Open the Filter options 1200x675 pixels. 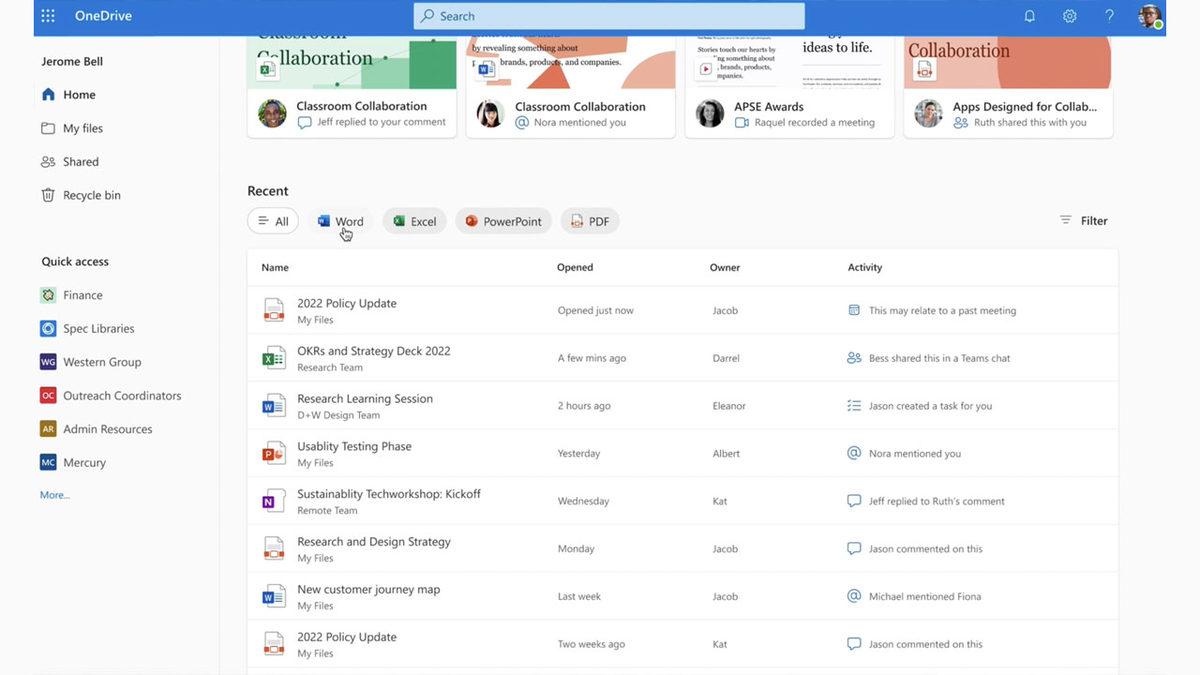pyautogui.click(x=1085, y=220)
